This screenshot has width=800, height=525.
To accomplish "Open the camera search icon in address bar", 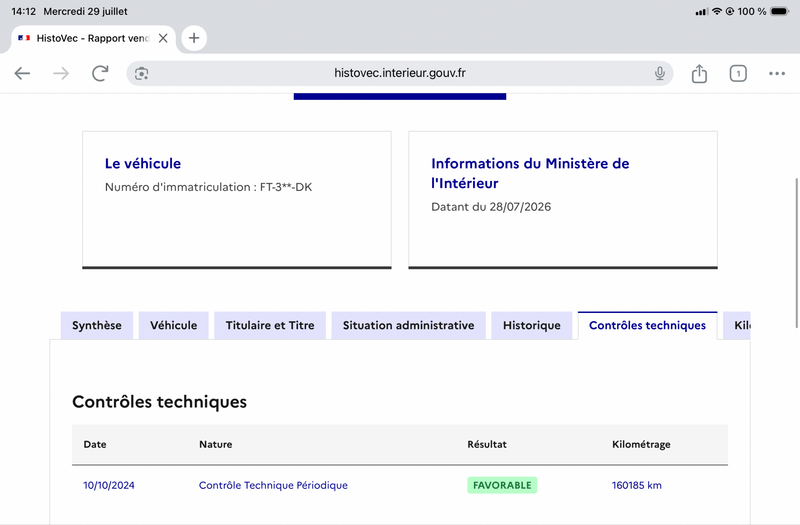I will [x=141, y=73].
